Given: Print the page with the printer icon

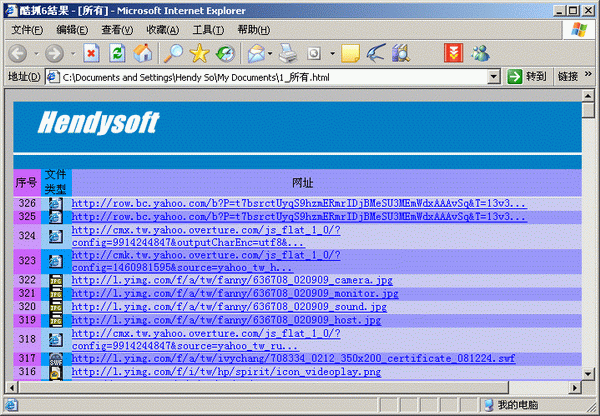Looking at the screenshot, I should coord(288,54).
